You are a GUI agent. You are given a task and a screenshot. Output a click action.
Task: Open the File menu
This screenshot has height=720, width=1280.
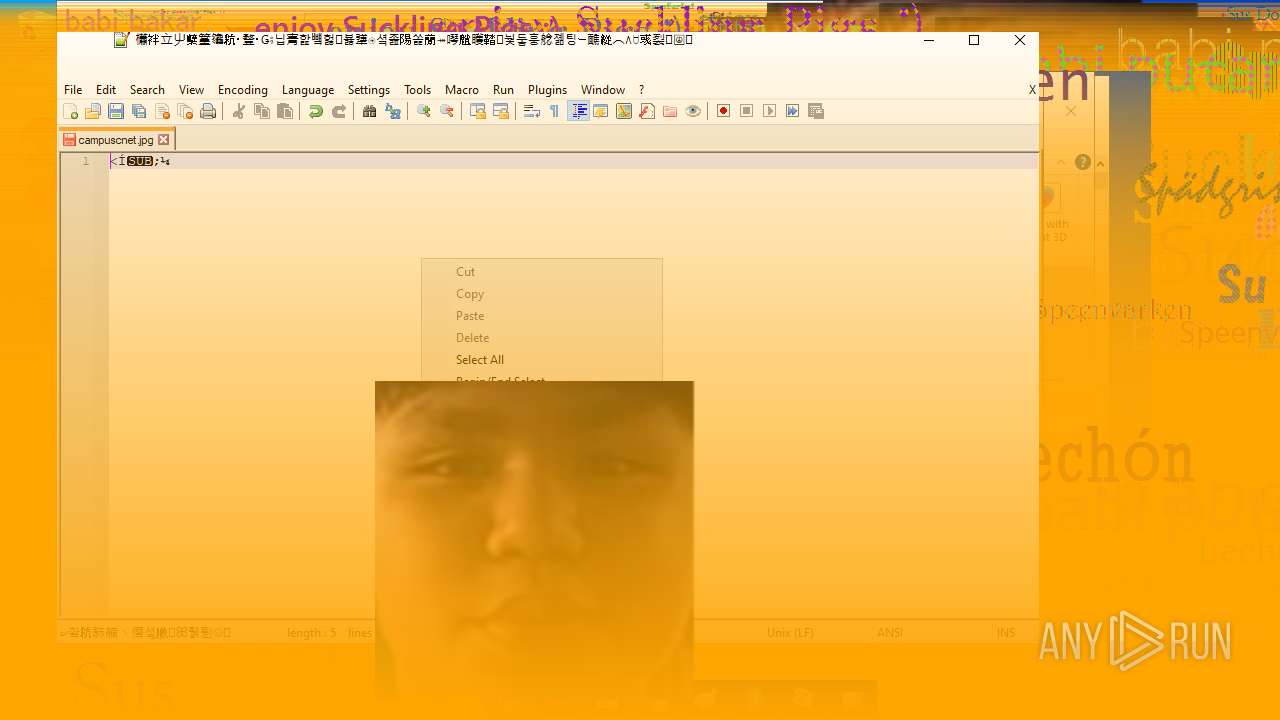click(x=73, y=90)
